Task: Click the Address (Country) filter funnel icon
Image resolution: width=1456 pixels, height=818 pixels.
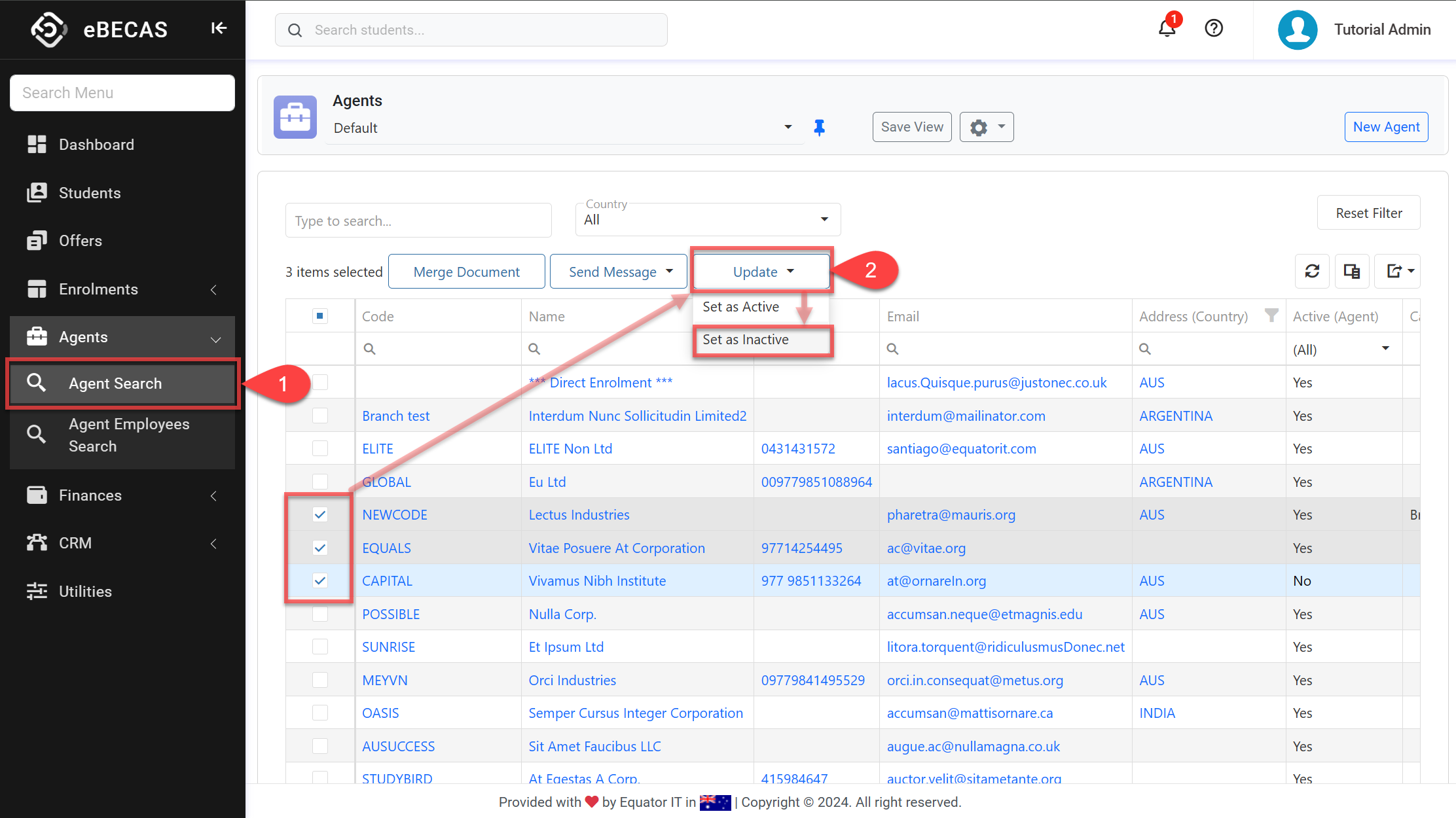Action: [1271, 315]
